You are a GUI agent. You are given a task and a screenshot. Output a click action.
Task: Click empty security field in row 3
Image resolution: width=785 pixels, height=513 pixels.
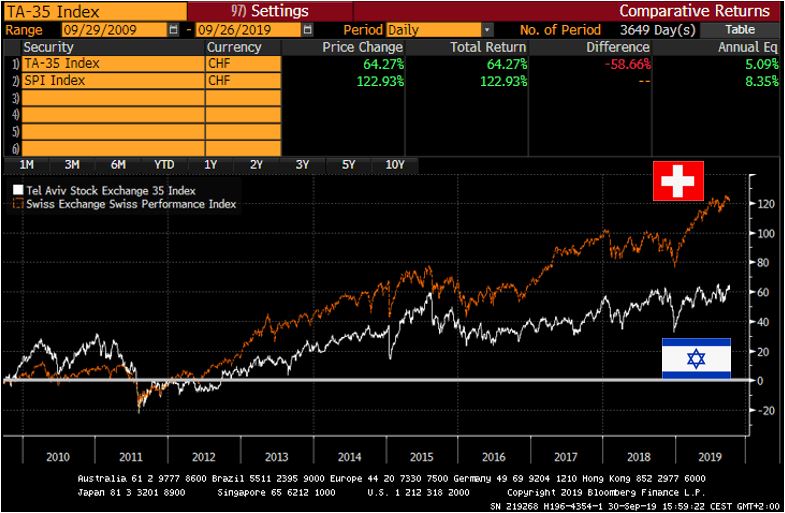[x=113, y=98]
